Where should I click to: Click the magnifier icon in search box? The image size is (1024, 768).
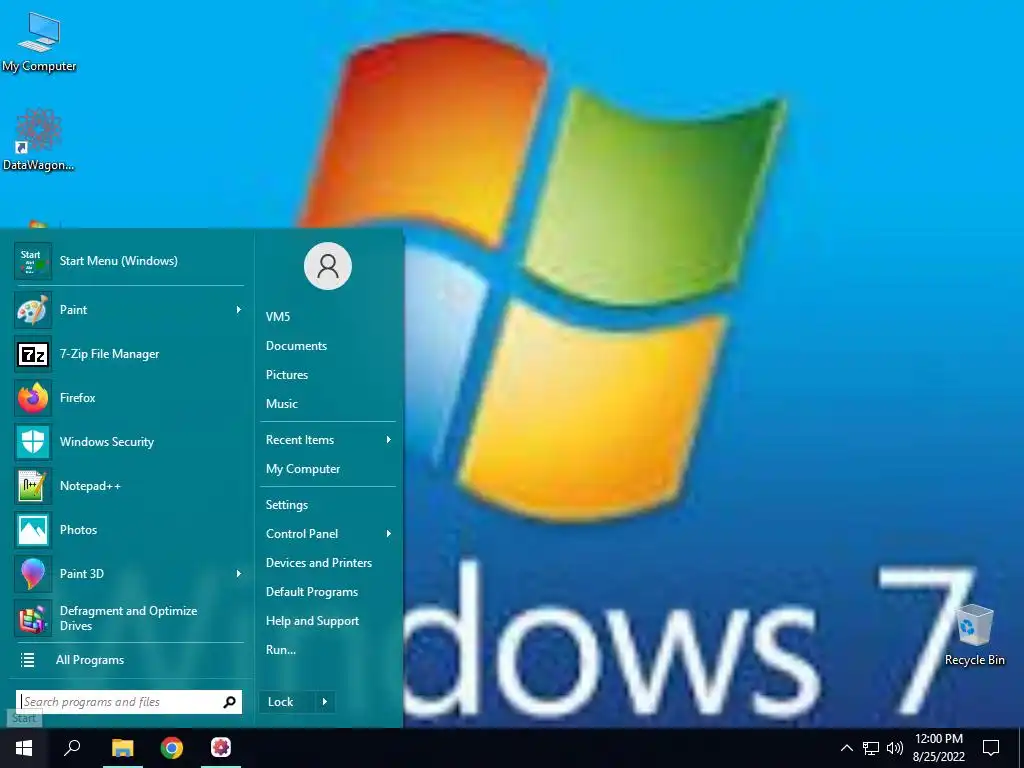[x=229, y=702]
